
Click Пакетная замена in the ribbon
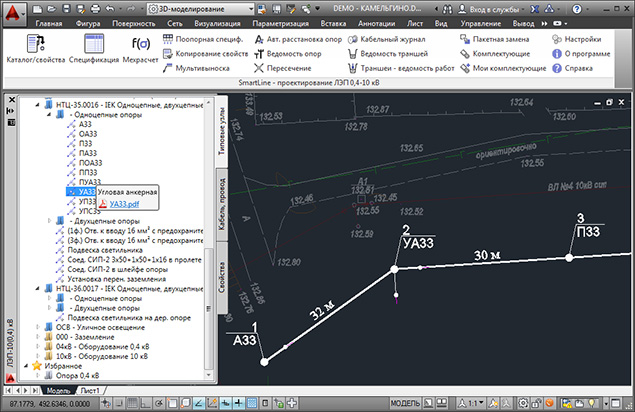[x=499, y=38]
